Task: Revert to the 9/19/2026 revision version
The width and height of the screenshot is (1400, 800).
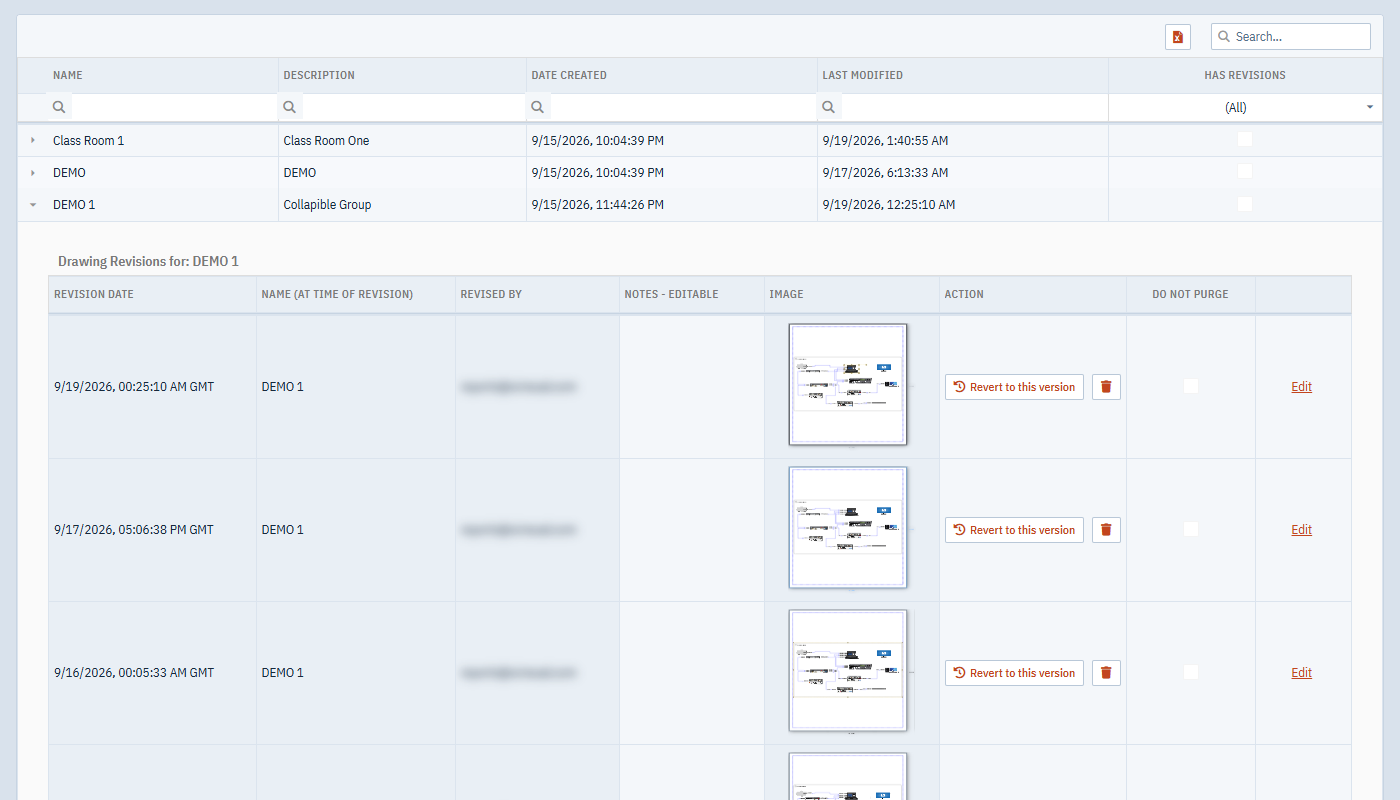Action: point(1014,387)
